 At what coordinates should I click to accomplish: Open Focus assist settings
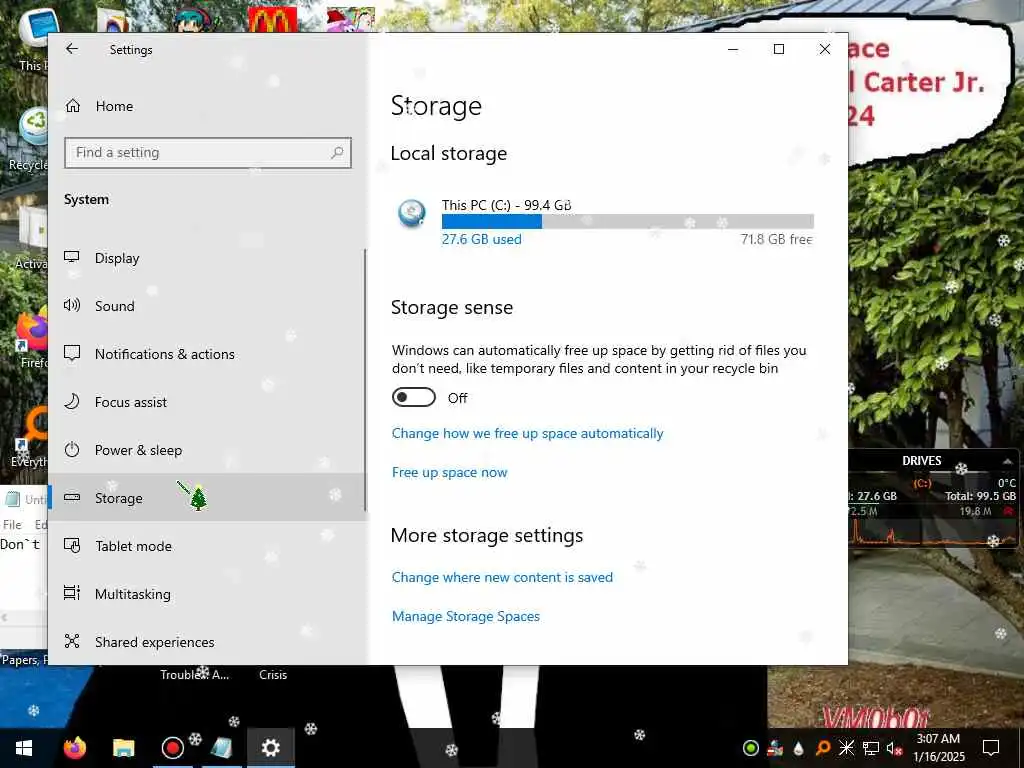pyautogui.click(x=208, y=402)
